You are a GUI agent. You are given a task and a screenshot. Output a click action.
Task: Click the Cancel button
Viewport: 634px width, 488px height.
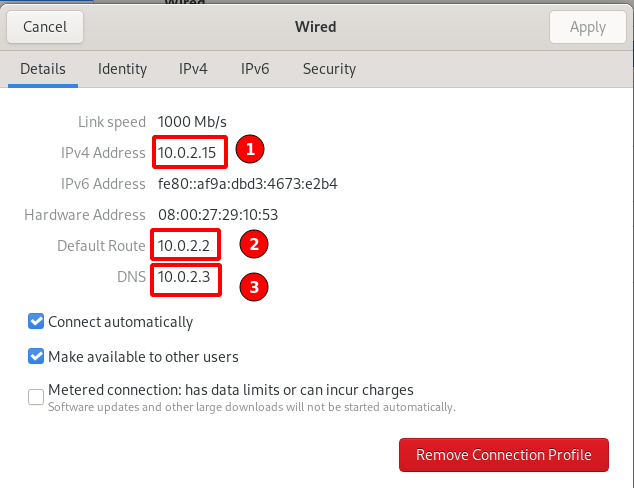coord(45,27)
